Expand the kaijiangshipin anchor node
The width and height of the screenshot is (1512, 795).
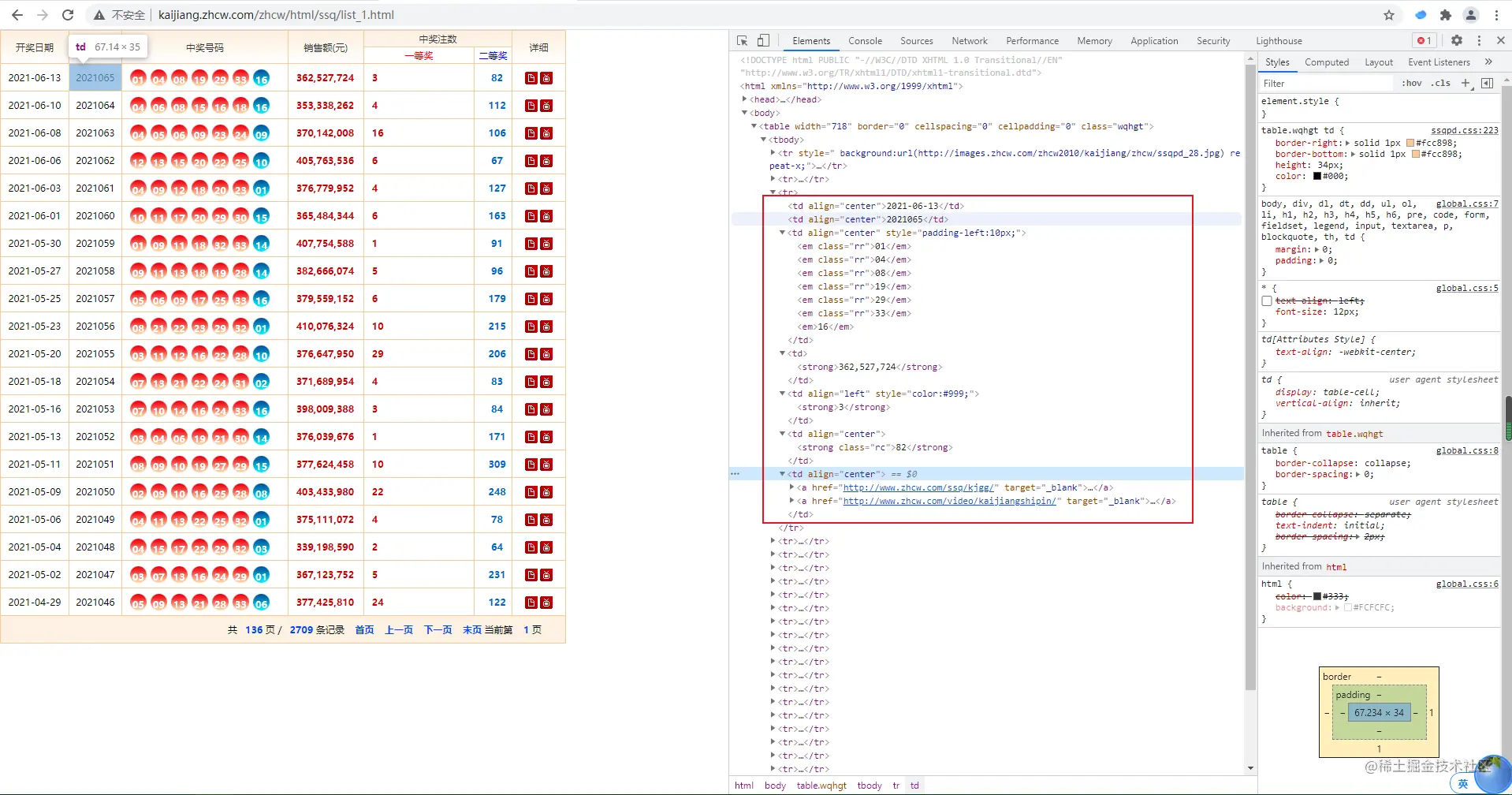coord(792,501)
